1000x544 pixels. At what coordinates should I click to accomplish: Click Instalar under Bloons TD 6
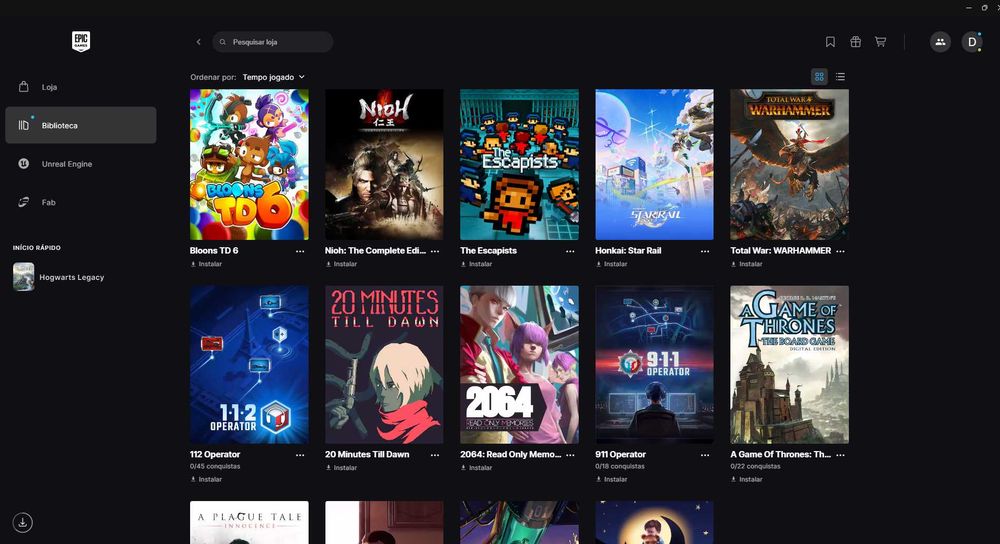(206, 264)
